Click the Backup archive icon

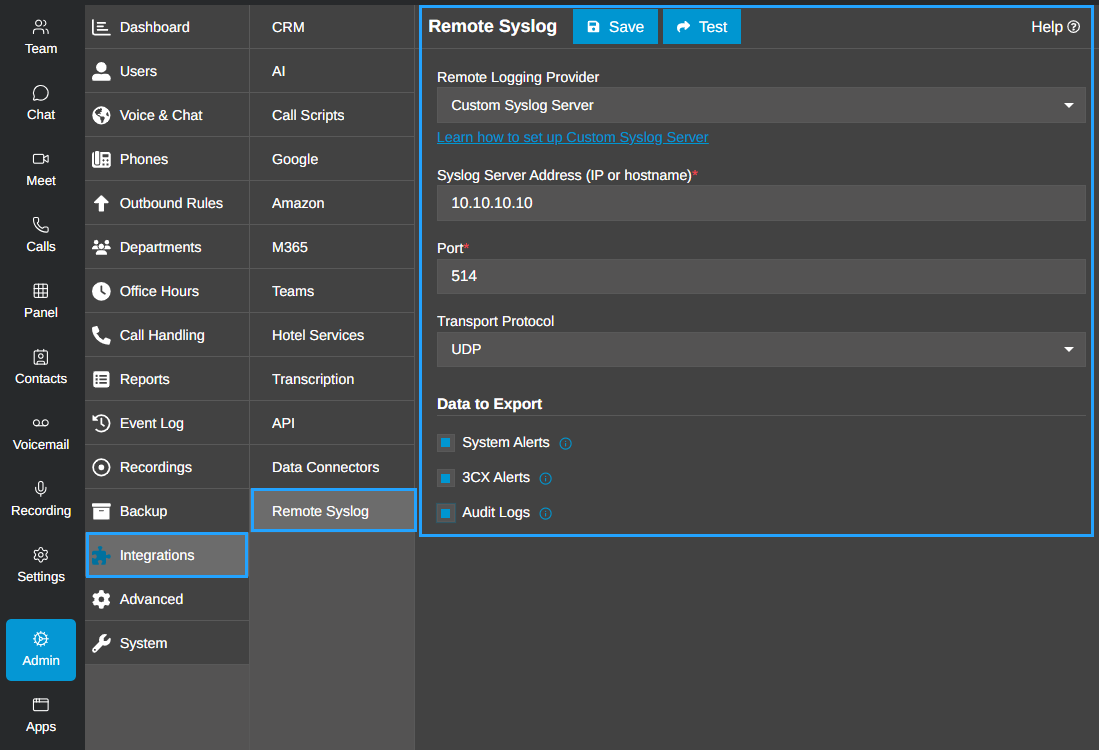click(x=102, y=511)
